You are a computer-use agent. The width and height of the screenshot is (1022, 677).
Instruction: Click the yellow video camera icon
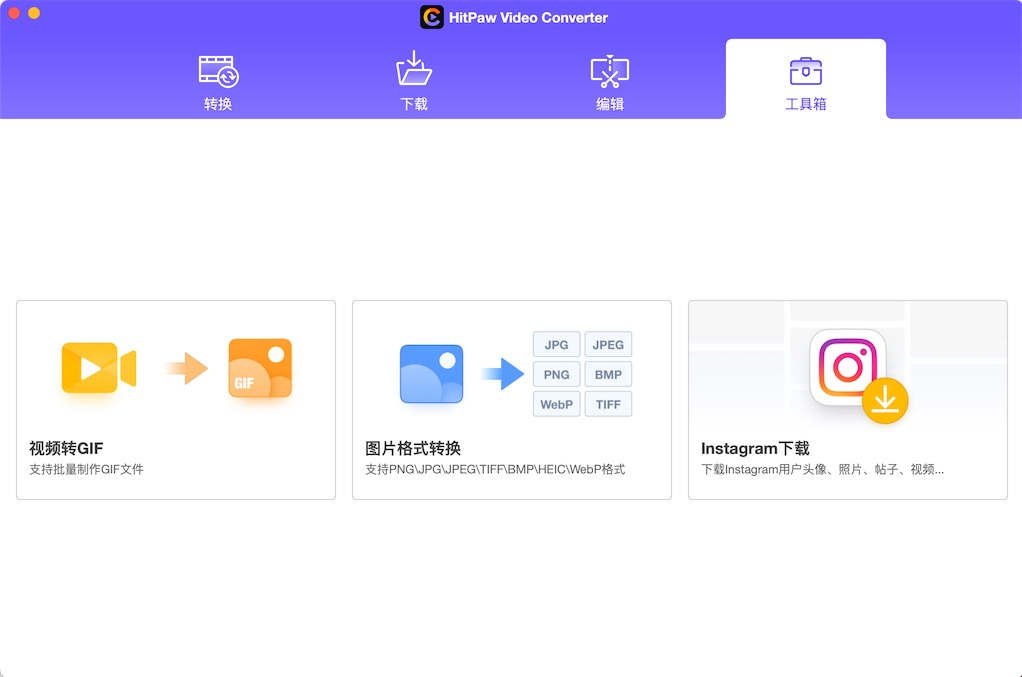click(98, 368)
